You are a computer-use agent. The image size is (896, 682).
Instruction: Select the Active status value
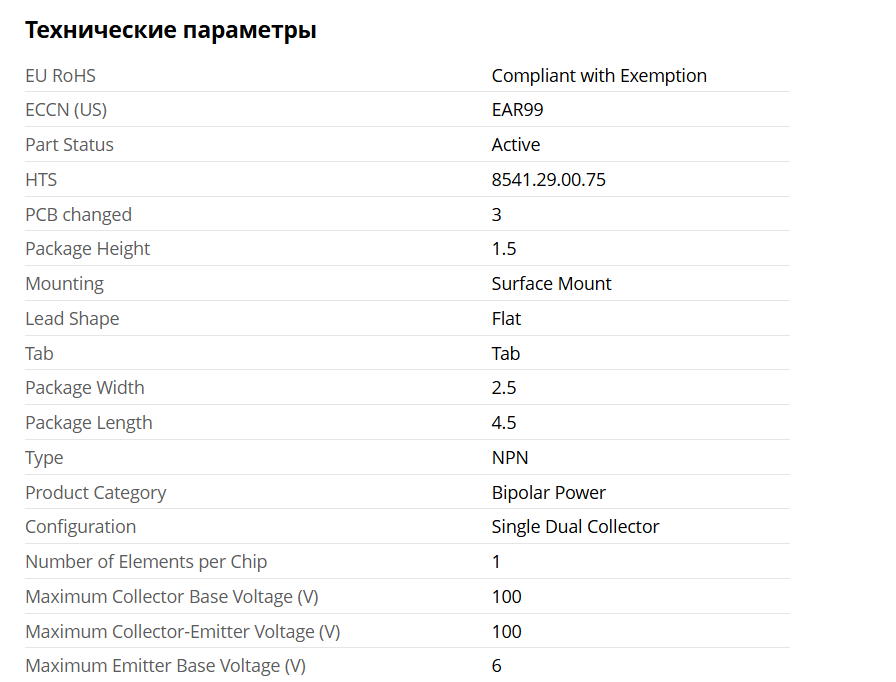pos(515,145)
